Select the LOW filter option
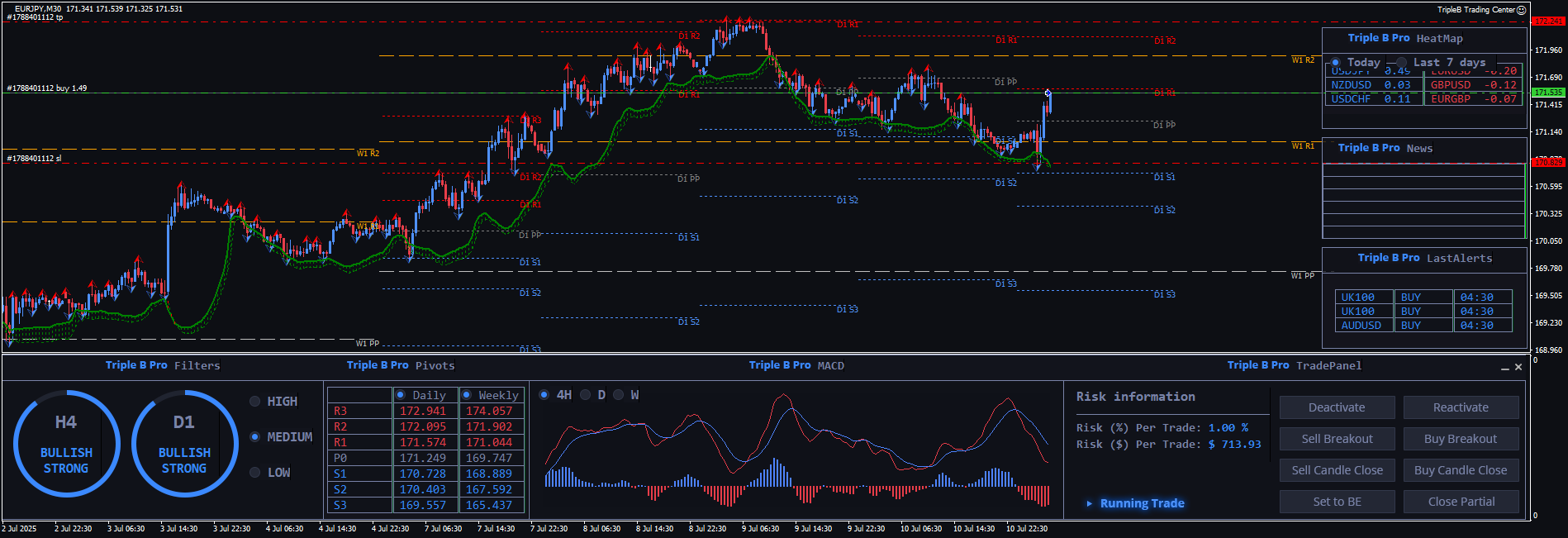Screen dimensions: 1568x538 point(255,473)
